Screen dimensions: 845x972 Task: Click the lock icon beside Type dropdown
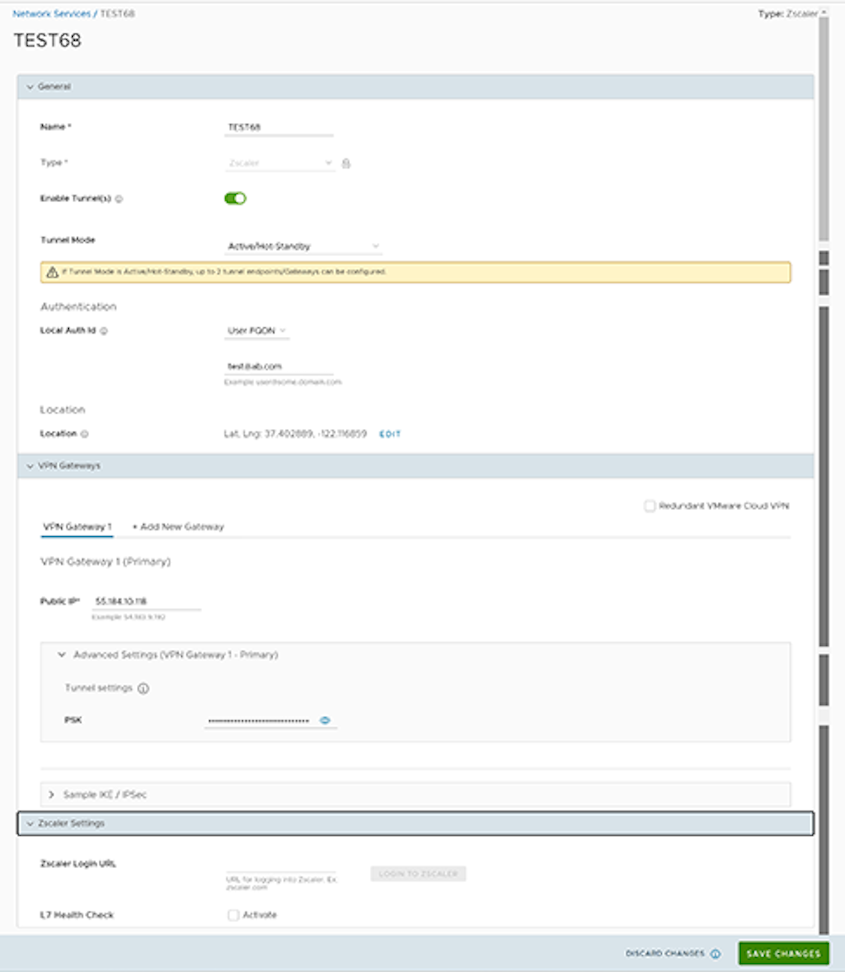point(346,163)
